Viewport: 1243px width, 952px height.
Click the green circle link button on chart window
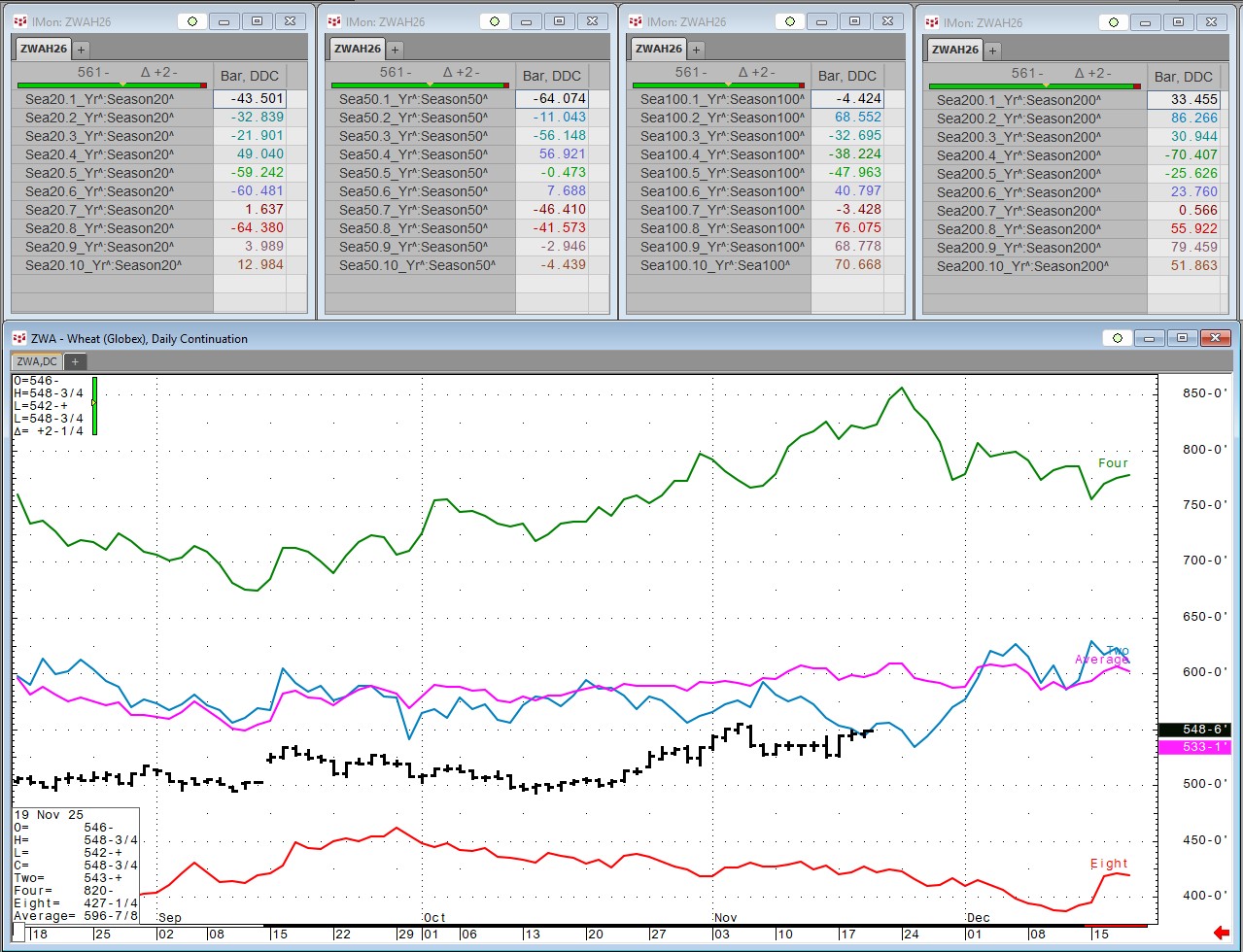(x=1117, y=338)
